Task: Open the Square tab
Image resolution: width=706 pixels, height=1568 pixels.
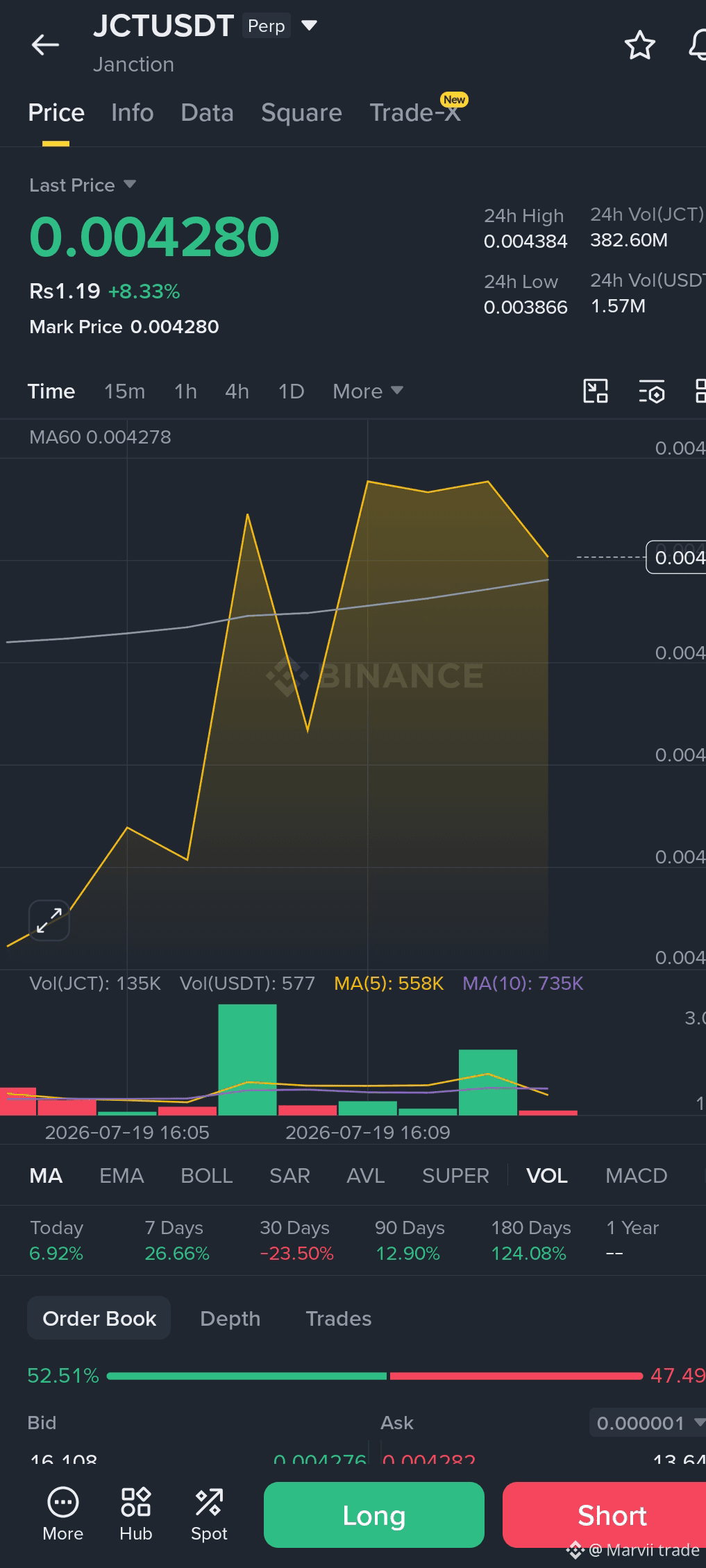Action: [x=301, y=112]
